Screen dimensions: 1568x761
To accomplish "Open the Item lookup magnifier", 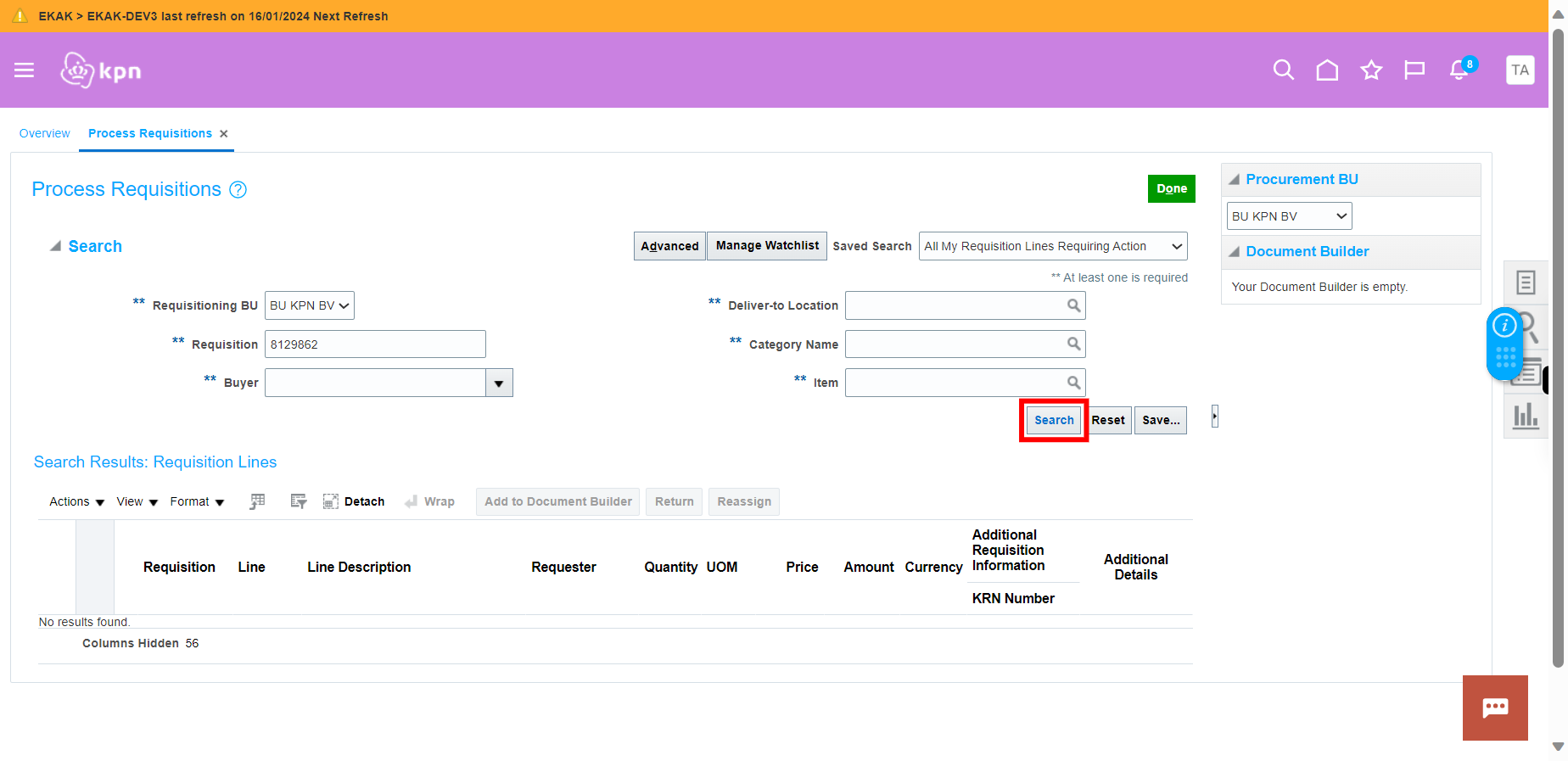I will pyautogui.click(x=1073, y=383).
